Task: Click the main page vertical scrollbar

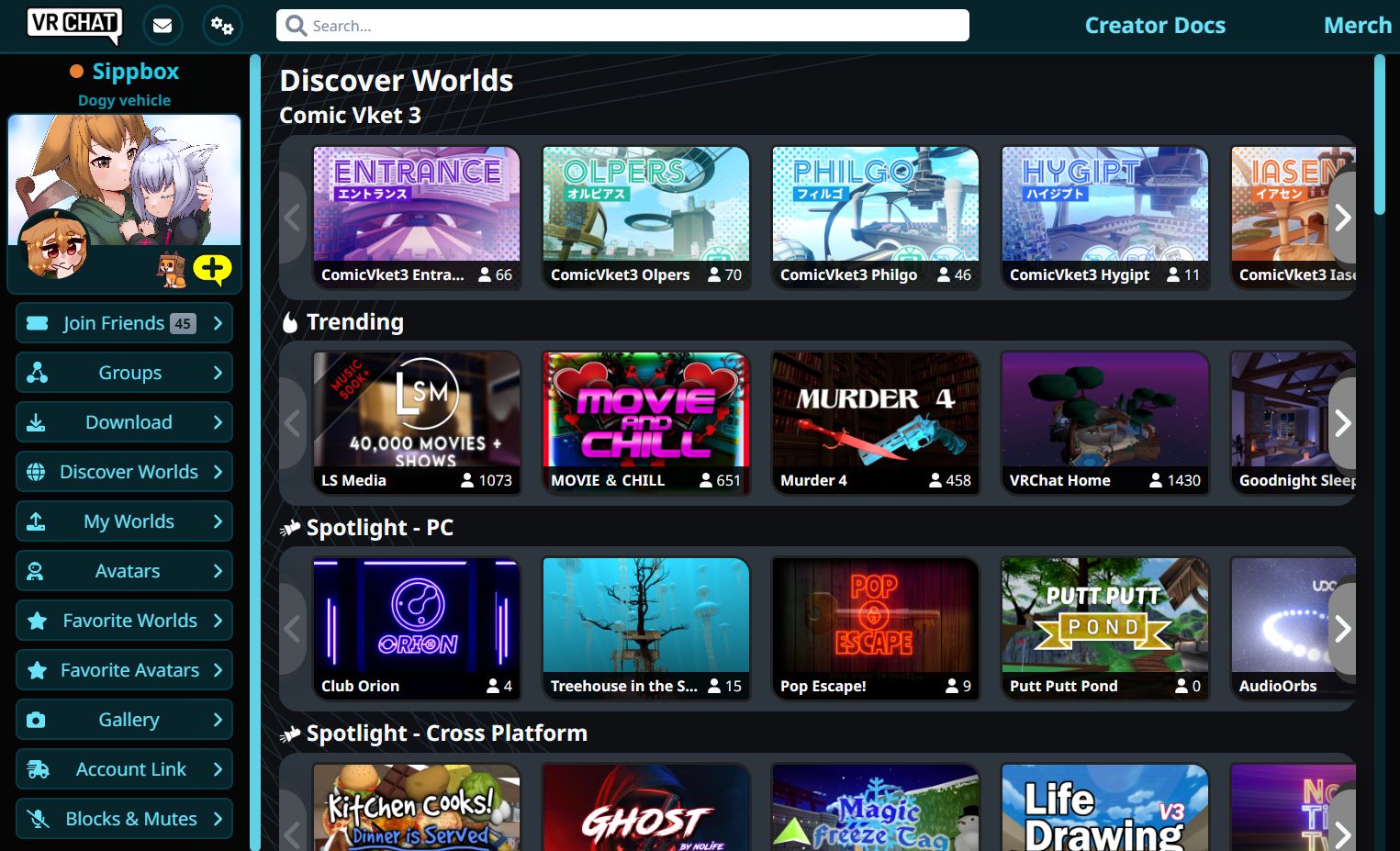Action: click(1379, 134)
